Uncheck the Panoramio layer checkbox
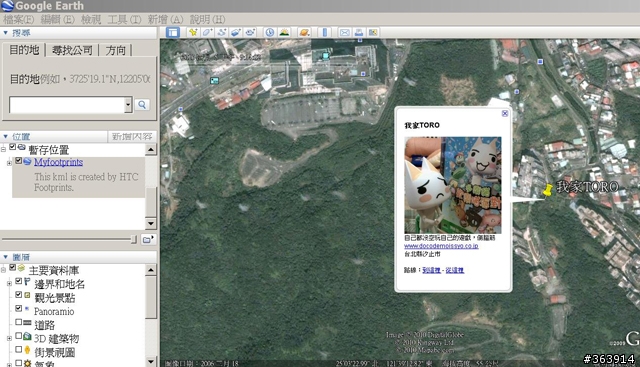640x367 pixels. [18, 308]
